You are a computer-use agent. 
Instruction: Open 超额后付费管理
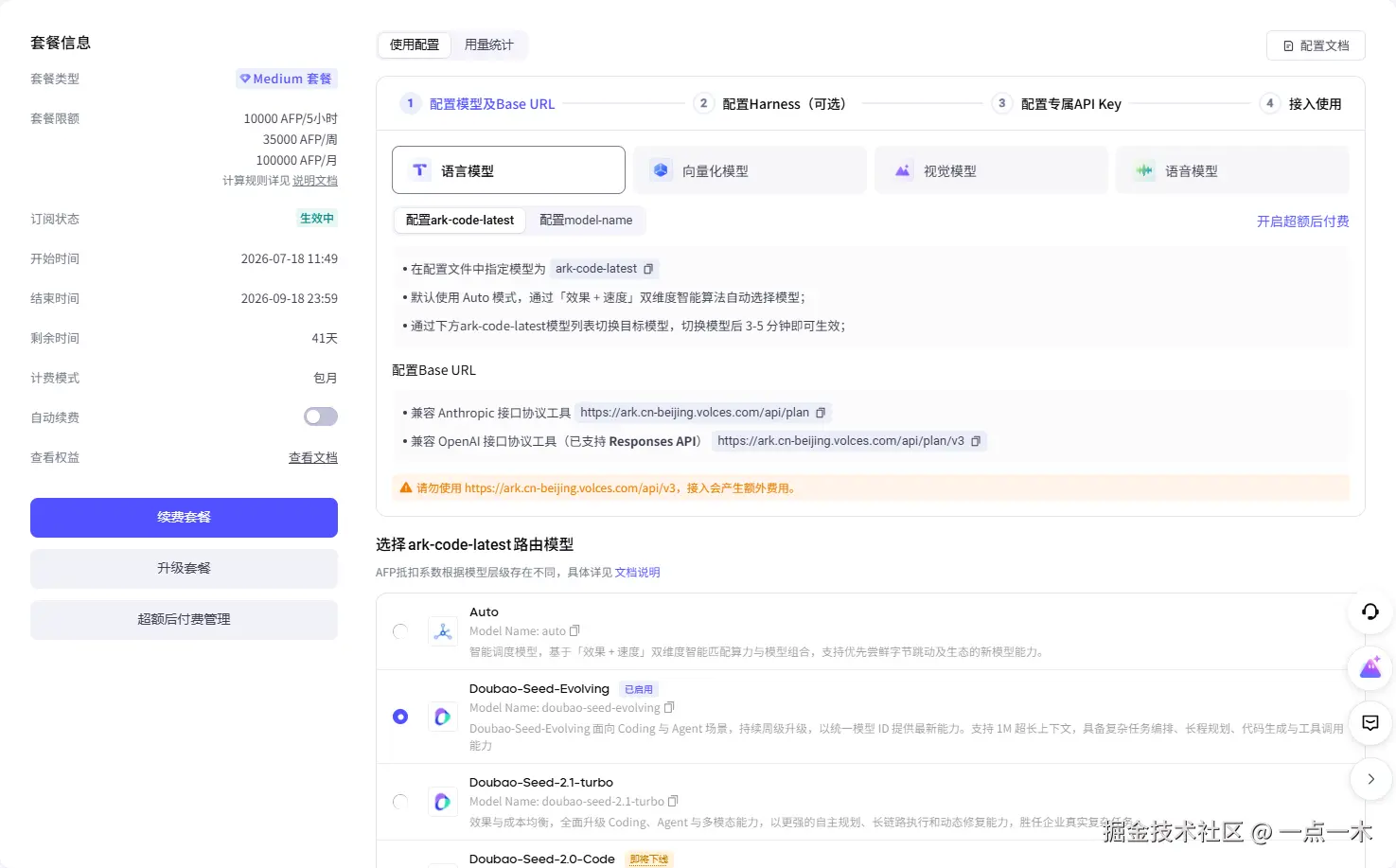pos(184,620)
